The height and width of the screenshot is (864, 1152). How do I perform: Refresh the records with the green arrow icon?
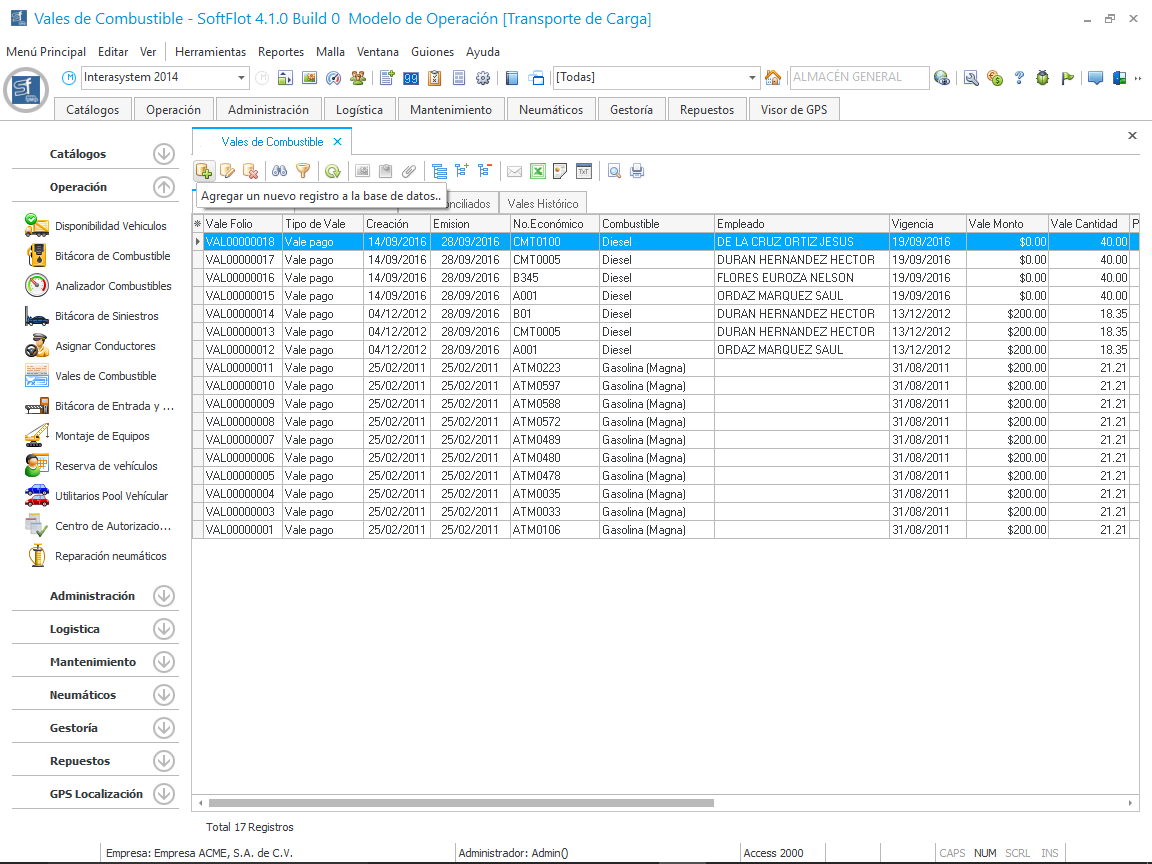(332, 171)
